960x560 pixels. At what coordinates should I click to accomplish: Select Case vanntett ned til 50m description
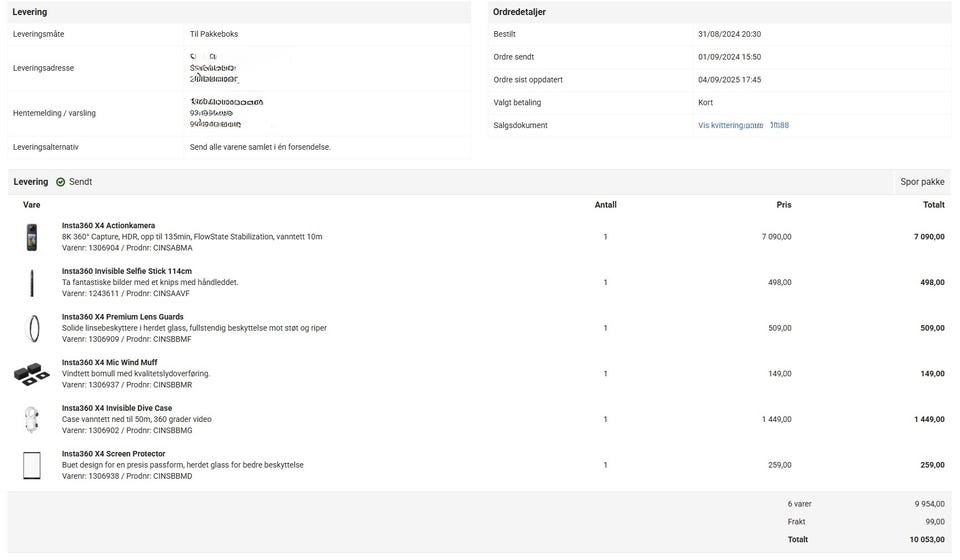pyautogui.click(x=137, y=420)
